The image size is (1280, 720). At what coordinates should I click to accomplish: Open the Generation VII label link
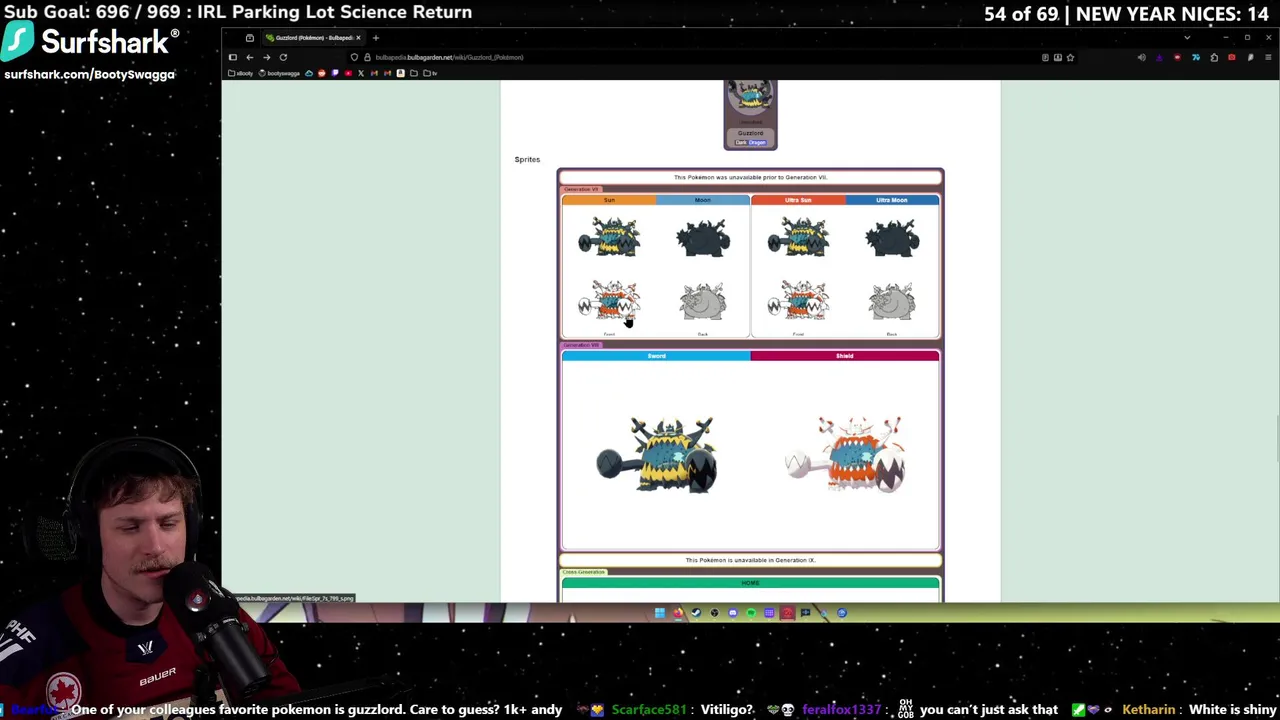point(581,189)
